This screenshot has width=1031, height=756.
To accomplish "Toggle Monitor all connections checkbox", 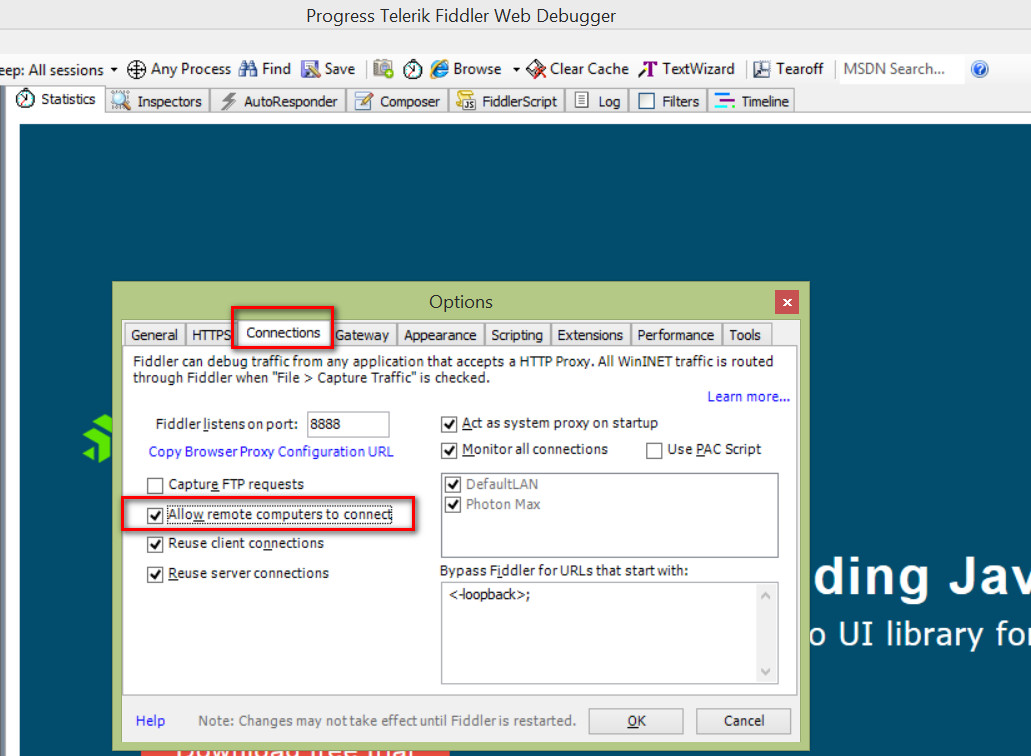I will pos(449,450).
